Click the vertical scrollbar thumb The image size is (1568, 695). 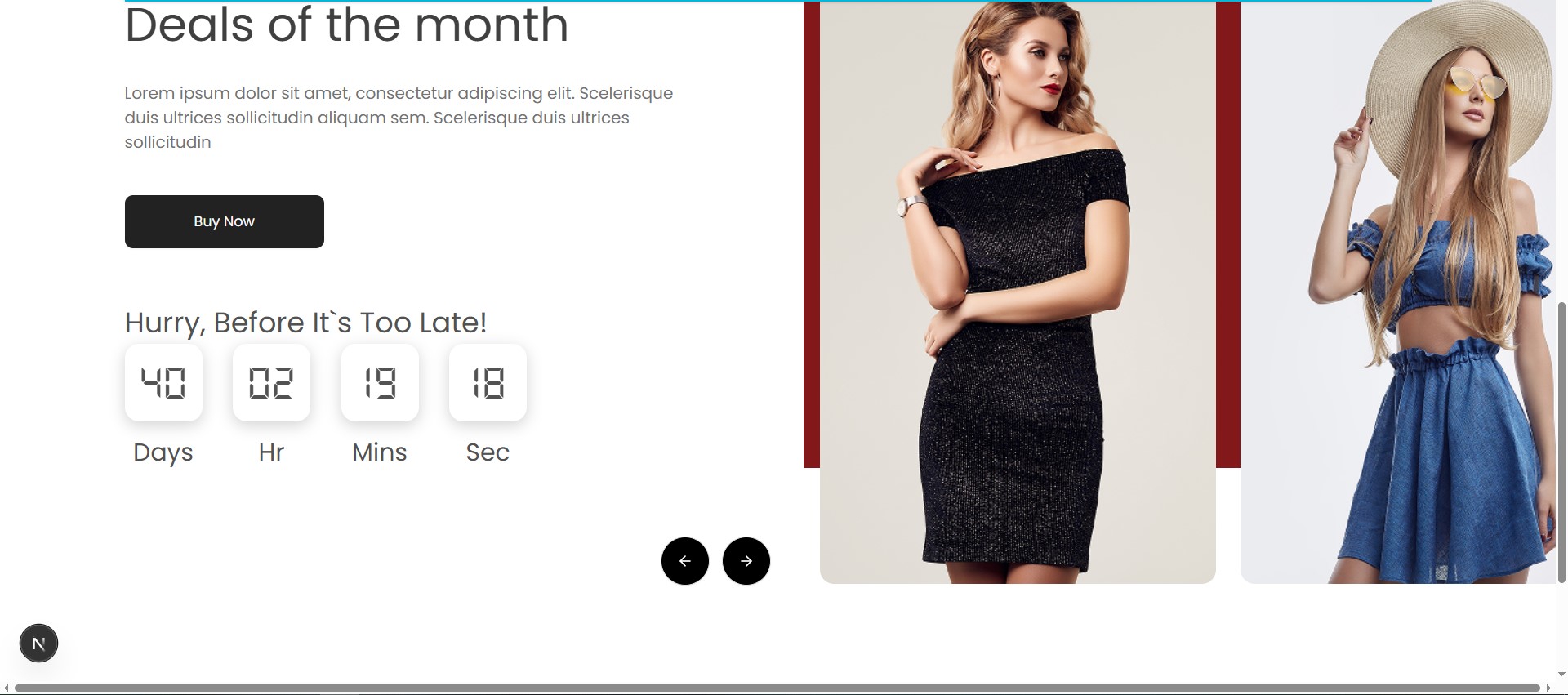tap(1562, 442)
